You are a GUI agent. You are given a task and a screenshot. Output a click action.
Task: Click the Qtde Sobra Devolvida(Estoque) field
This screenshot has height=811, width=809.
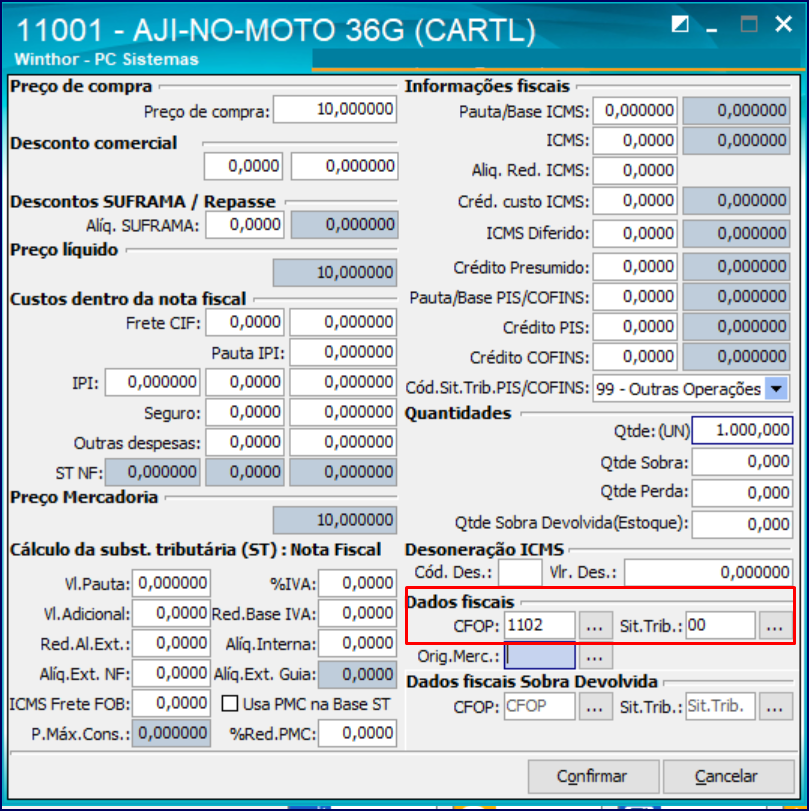tap(742, 524)
